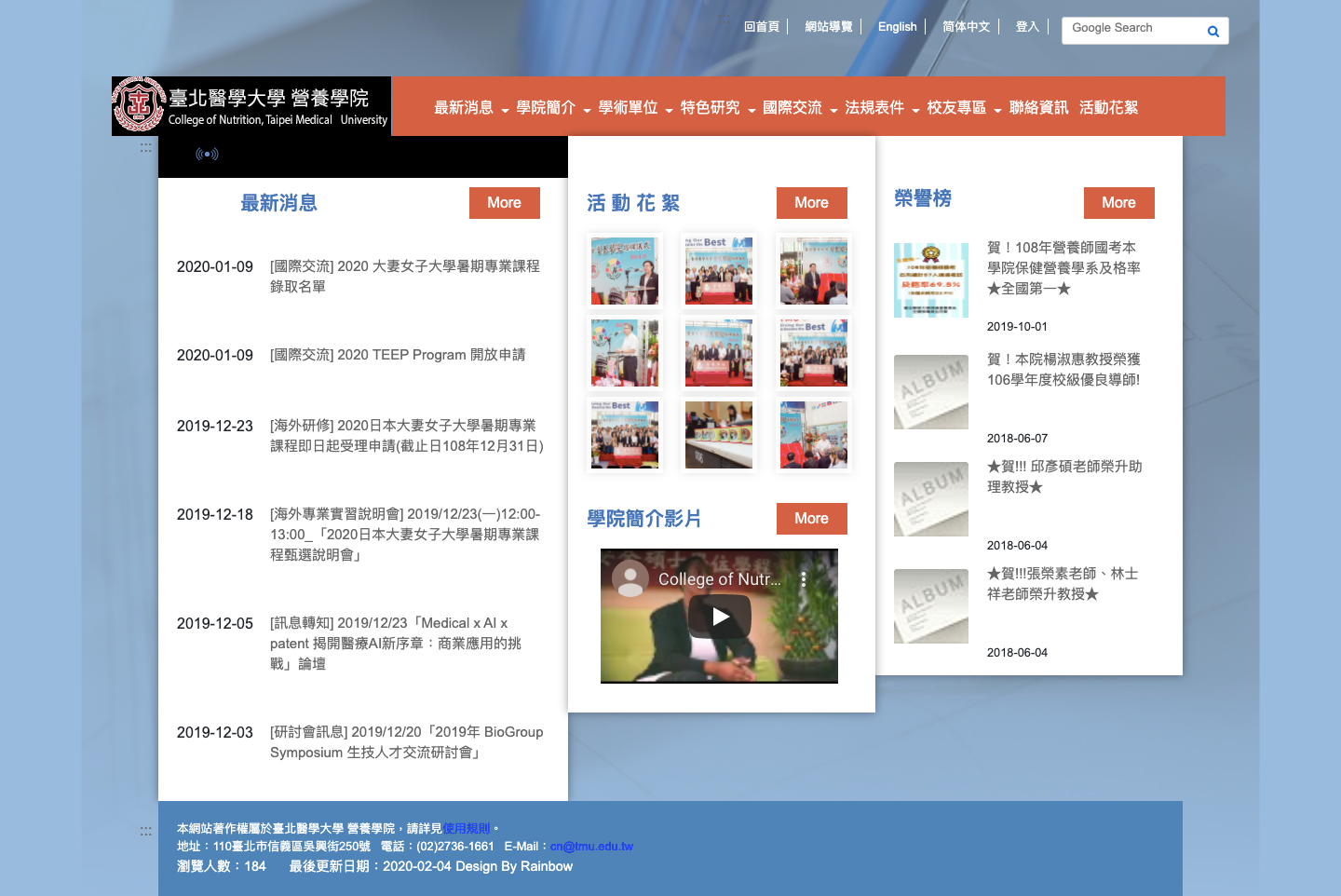1341x896 pixels.
Task: Open the 校友專區 dropdown menu
Action: click(963, 108)
